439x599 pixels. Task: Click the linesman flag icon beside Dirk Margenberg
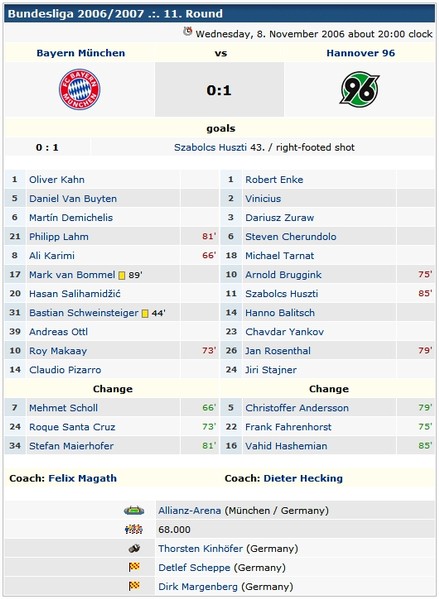click(x=134, y=586)
